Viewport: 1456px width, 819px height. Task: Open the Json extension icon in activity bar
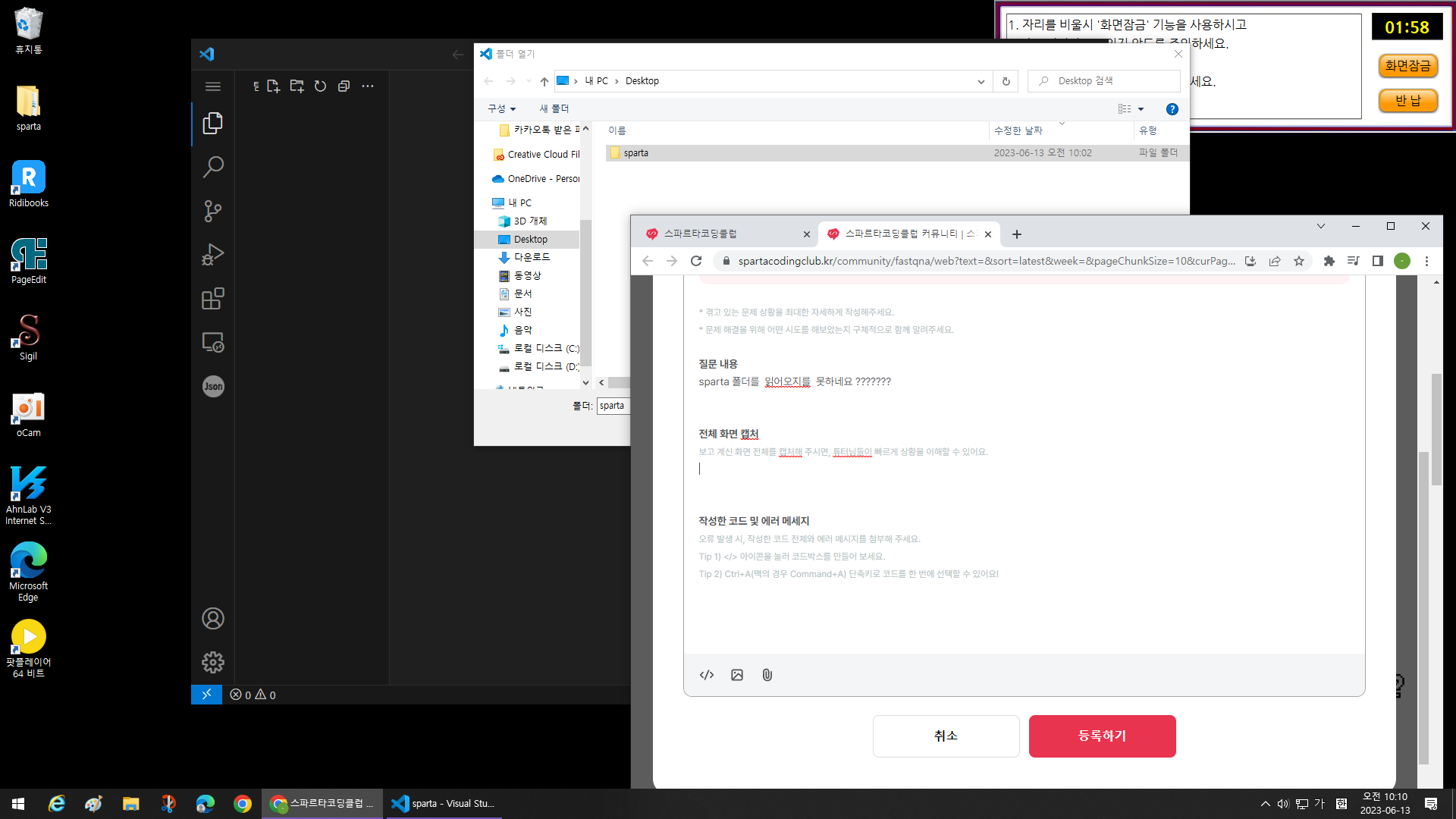[x=213, y=387]
